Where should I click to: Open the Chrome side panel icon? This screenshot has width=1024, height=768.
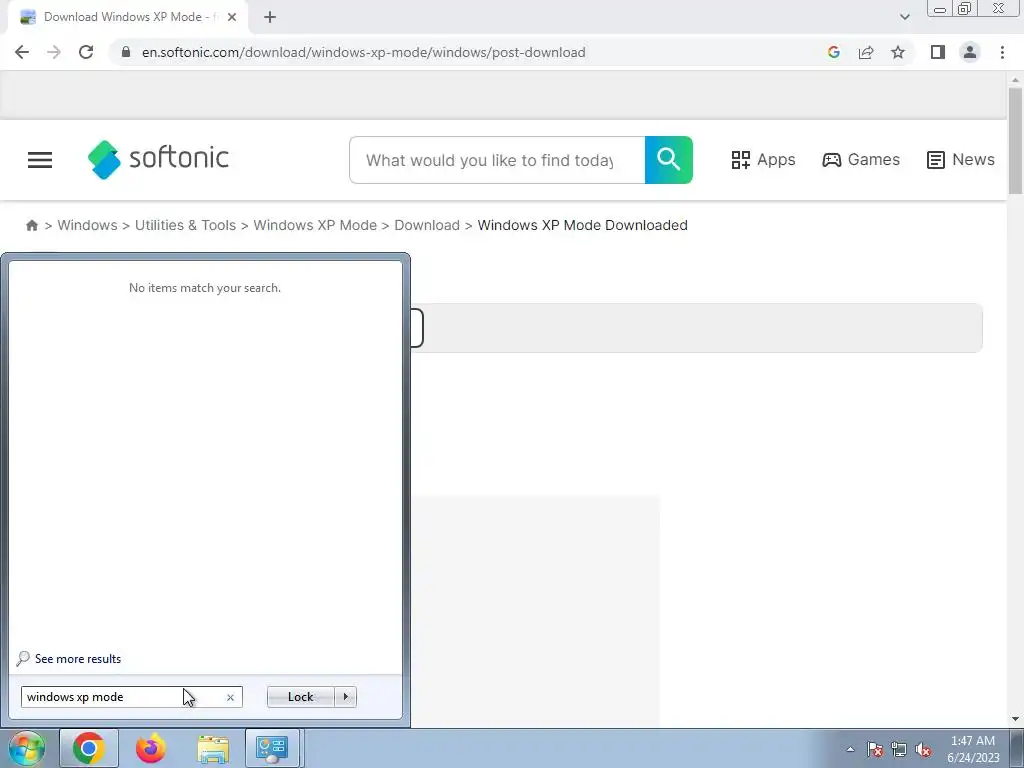coord(938,52)
